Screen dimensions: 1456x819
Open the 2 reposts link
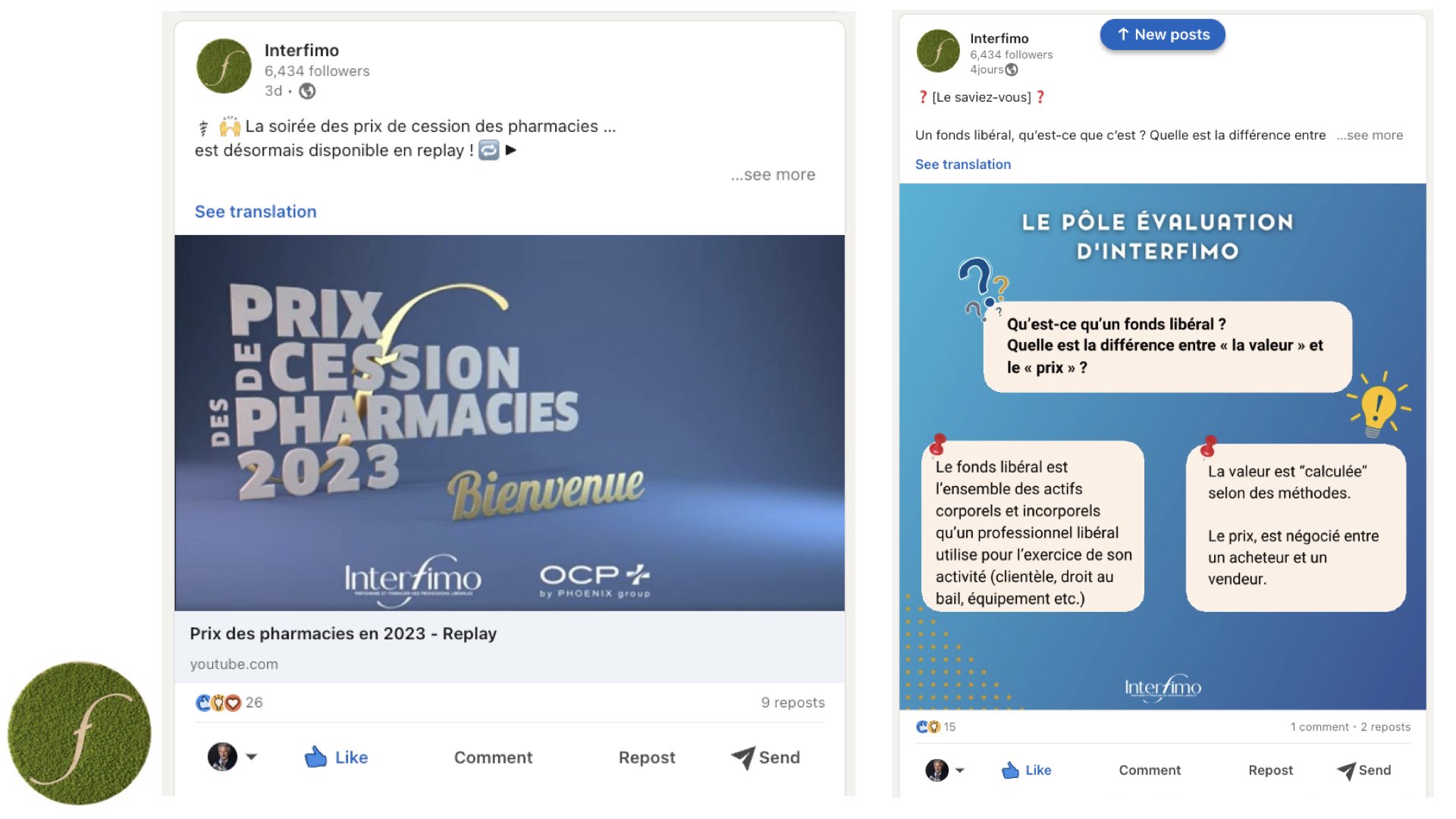[1385, 726]
